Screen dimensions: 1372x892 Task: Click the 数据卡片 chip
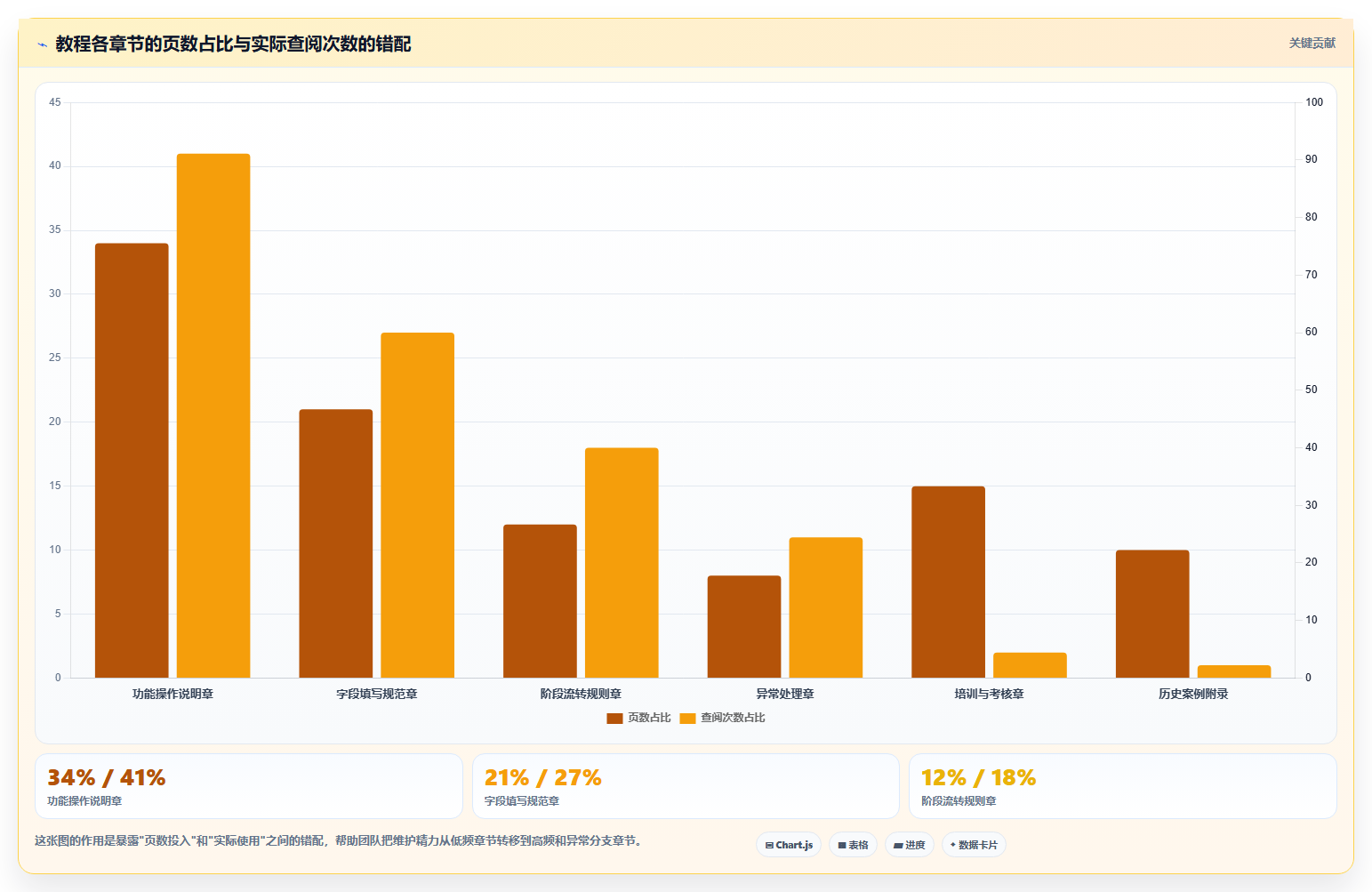(974, 845)
